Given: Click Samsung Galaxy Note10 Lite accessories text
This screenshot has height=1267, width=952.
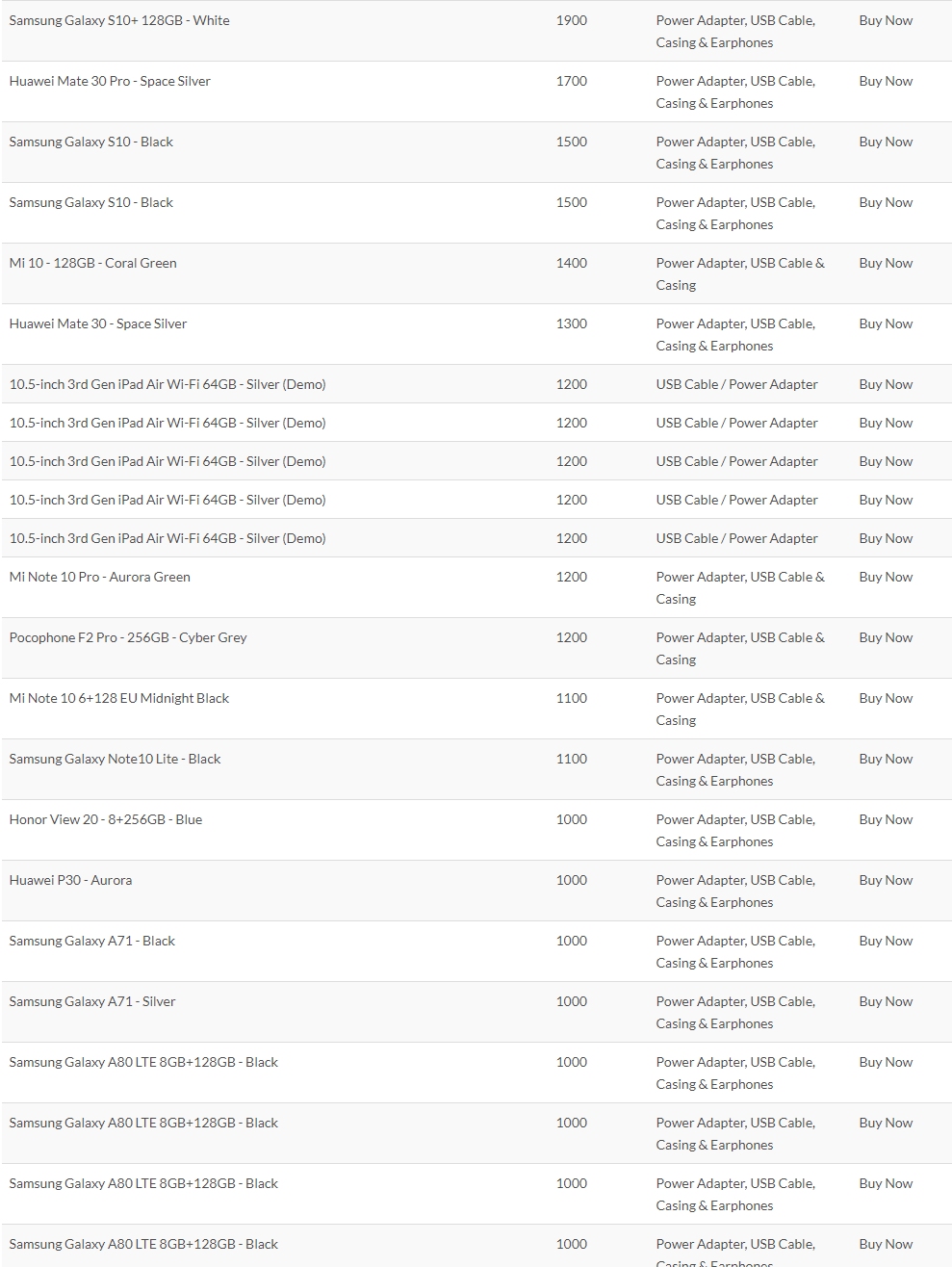Looking at the screenshot, I should pyautogui.click(x=735, y=769).
